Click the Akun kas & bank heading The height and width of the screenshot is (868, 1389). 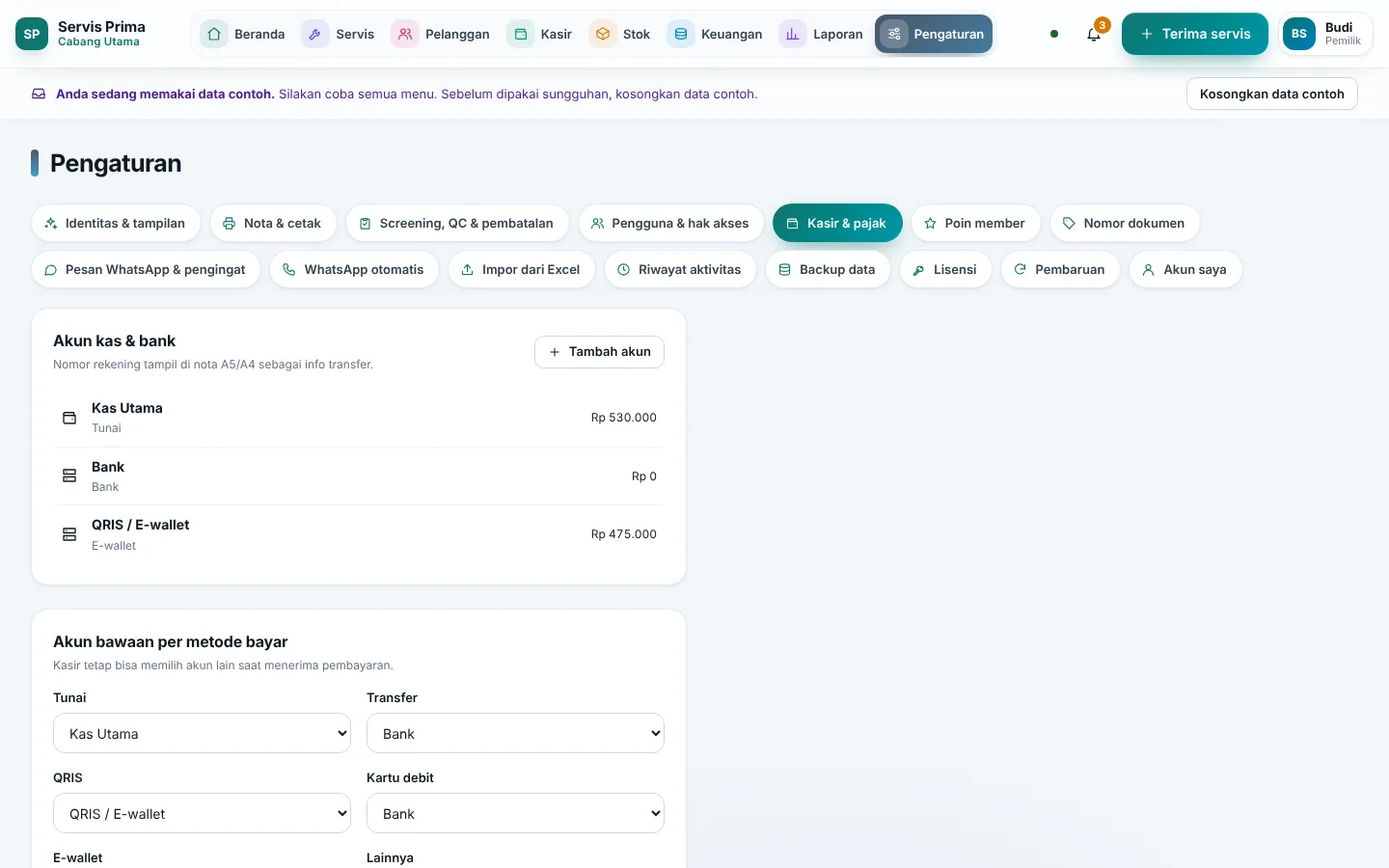pos(115,341)
